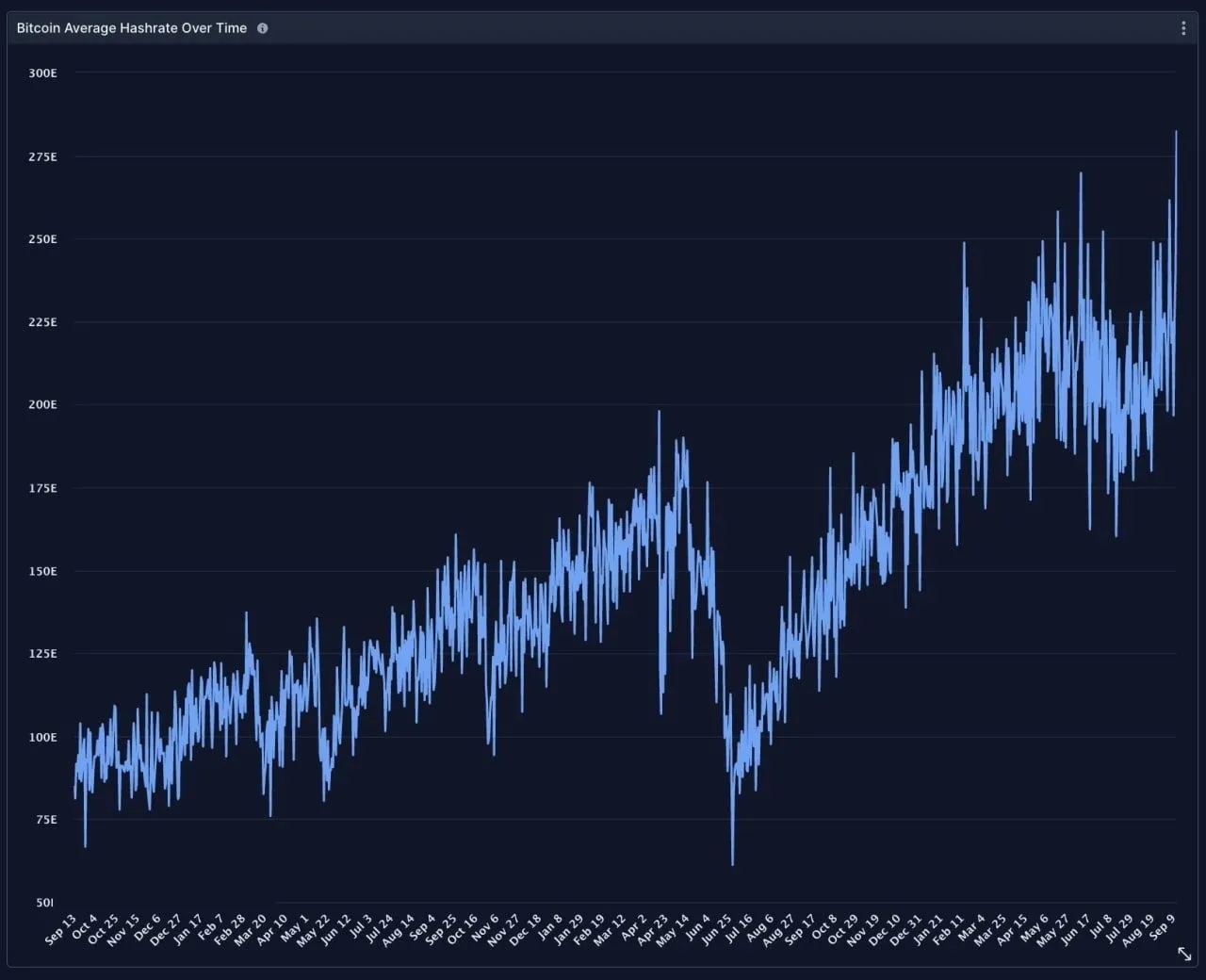This screenshot has width=1206, height=980.
Task: Click the 'Apr 10' x-axis date label
Action: (x=271, y=929)
